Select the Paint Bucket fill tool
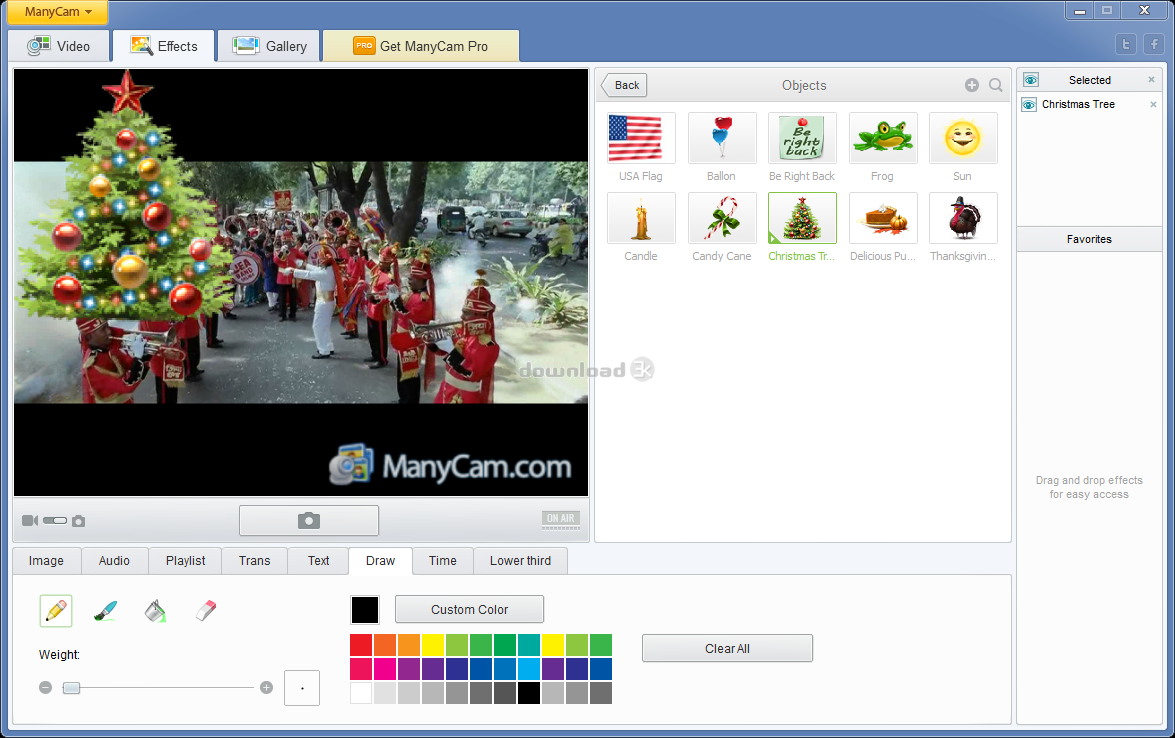 click(155, 611)
